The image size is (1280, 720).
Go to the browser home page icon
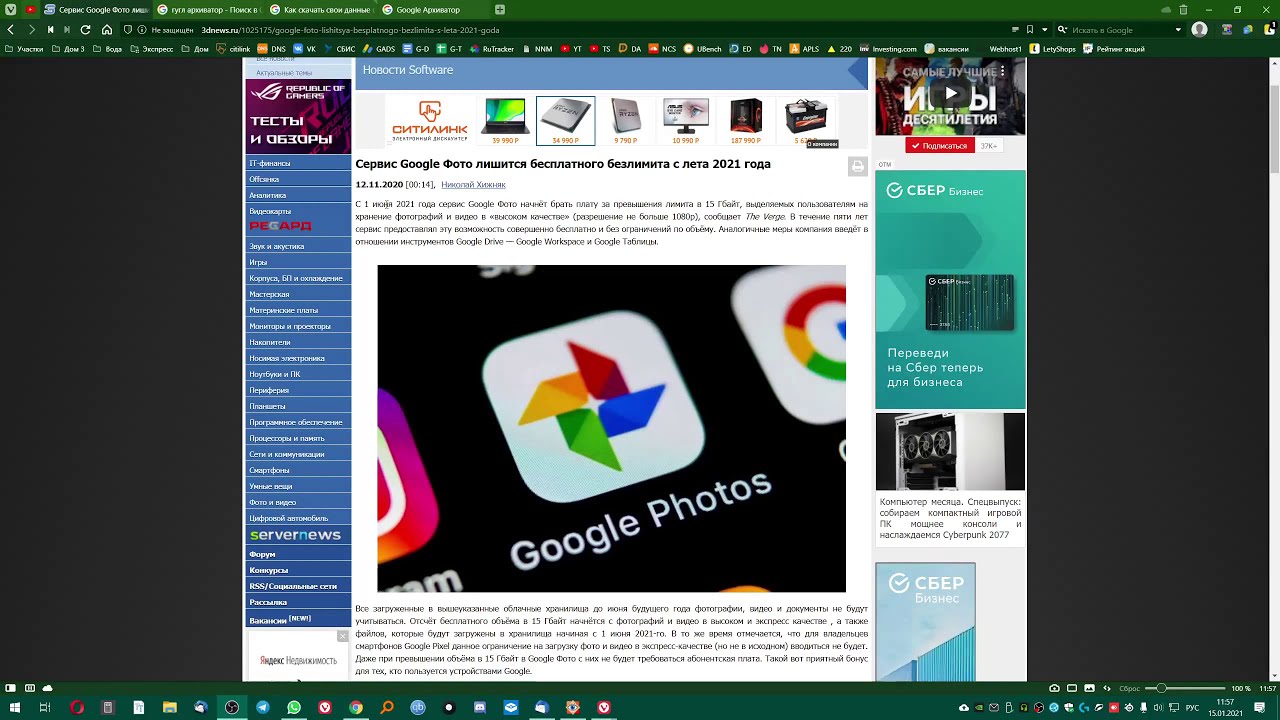[107, 30]
